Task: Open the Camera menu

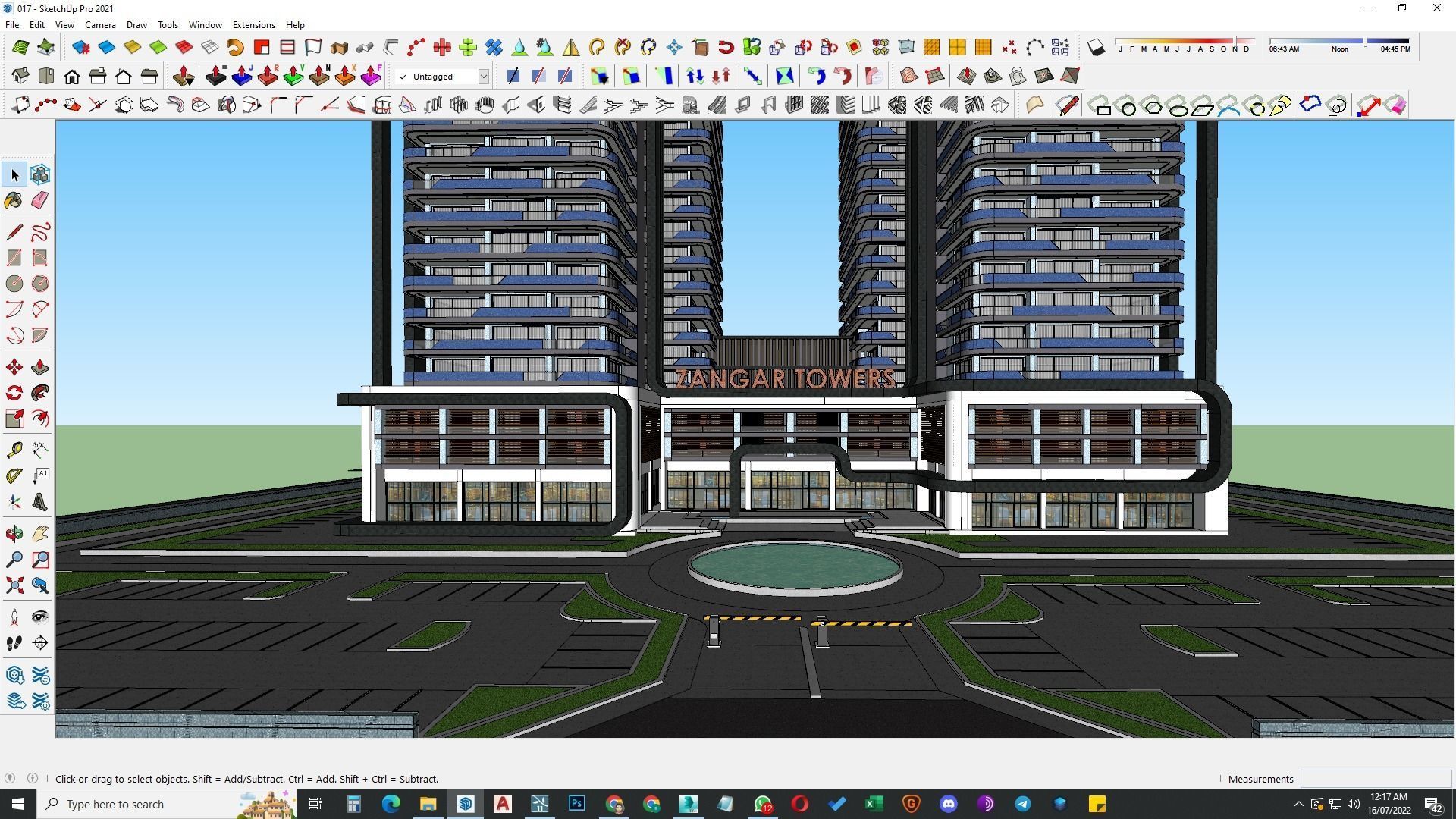Action: 100,24
